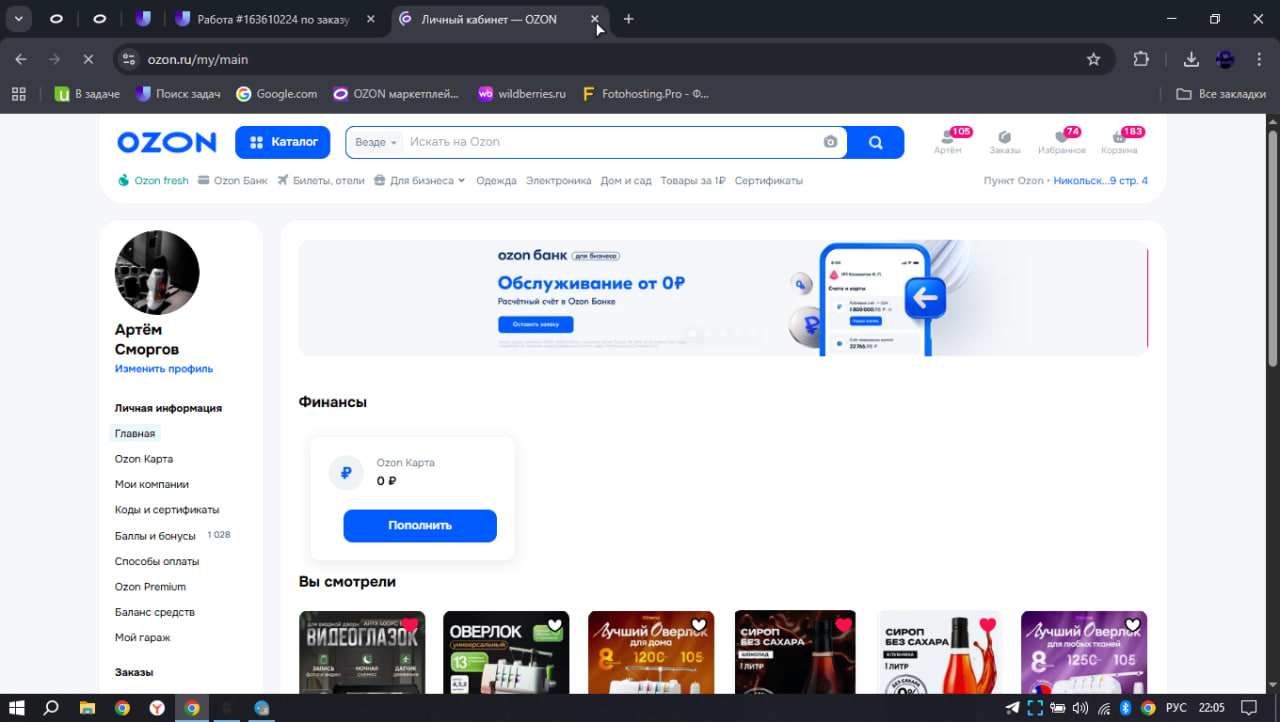Image resolution: width=1280 pixels, height=722 pixels.
Task: Open Способы оплаты in the sidebar
Action: (157, 562)
